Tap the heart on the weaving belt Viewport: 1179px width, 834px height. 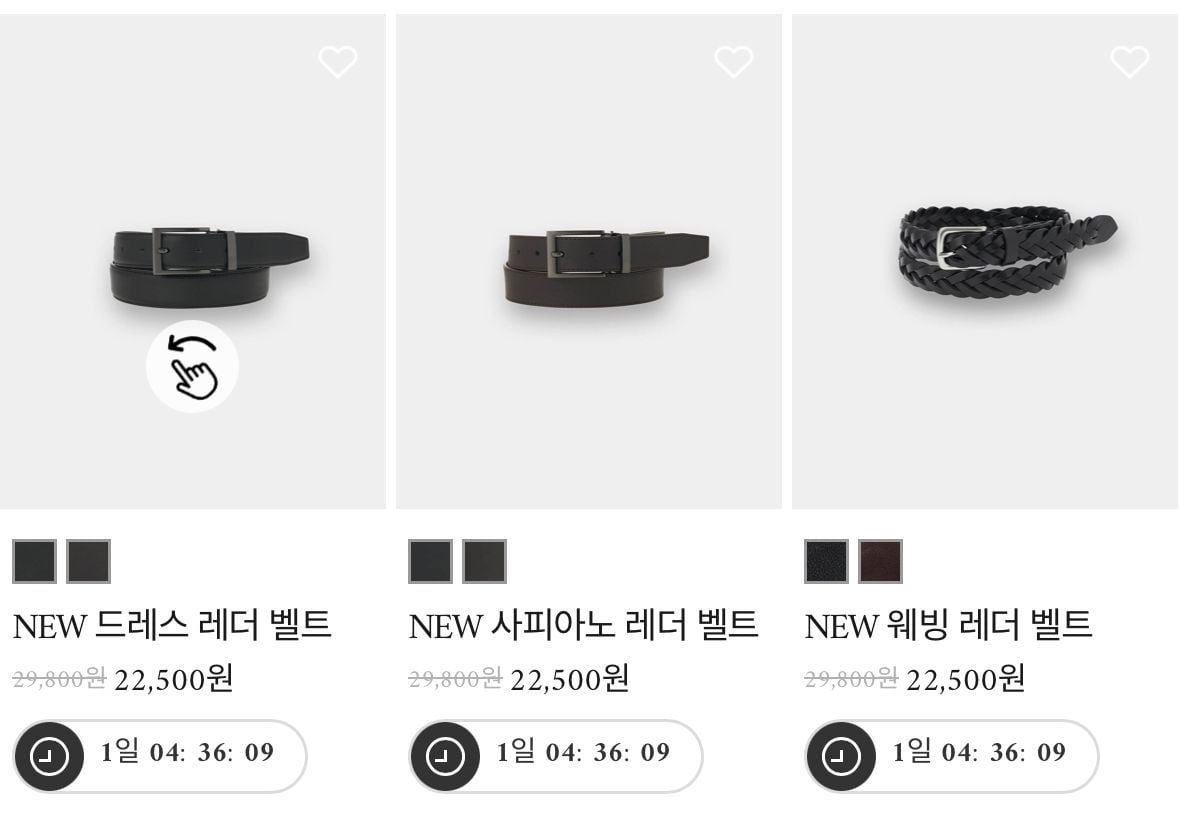pyautogui.click(x=1129, y=62)
